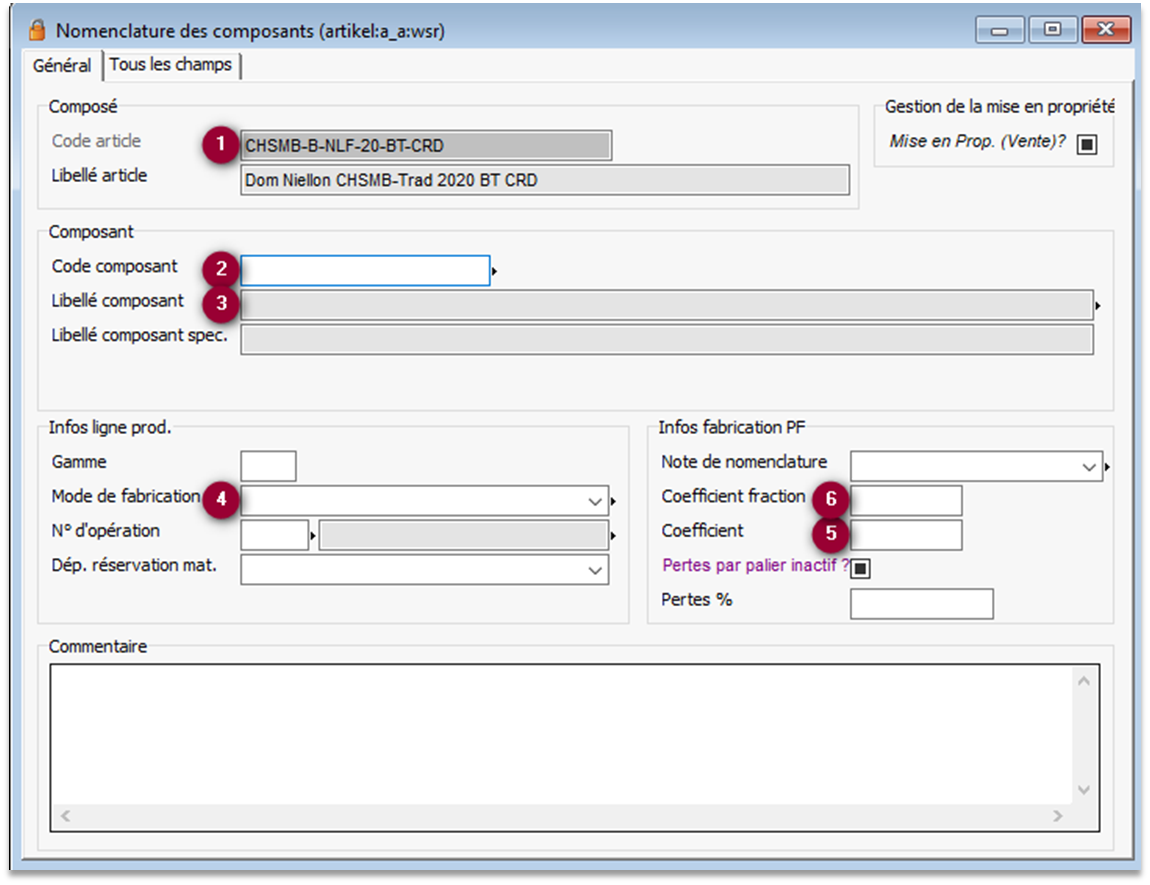Click the Gamme input field
The image size is (1150, 885).
coord(268,466)
